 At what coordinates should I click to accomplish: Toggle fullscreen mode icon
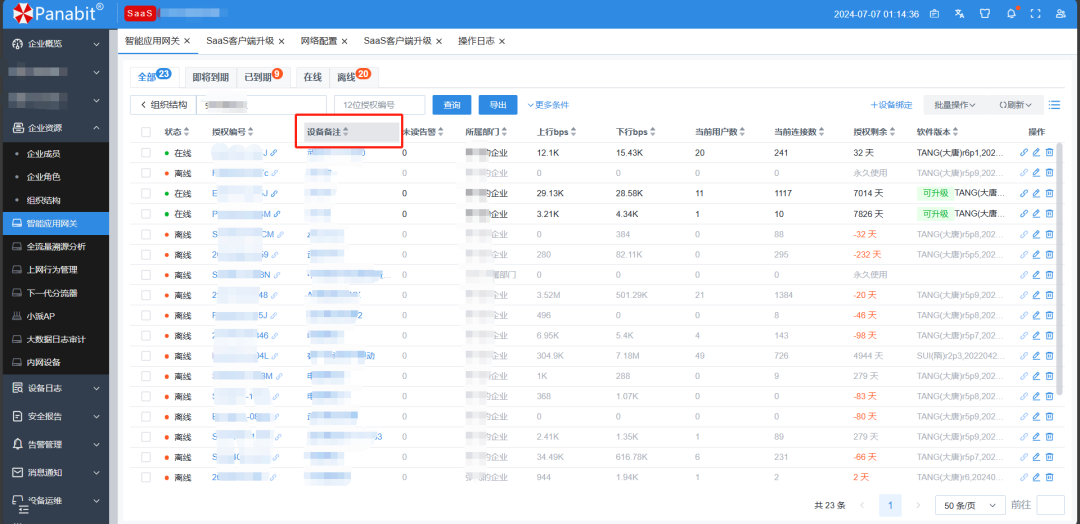[x=1035, y=13]
